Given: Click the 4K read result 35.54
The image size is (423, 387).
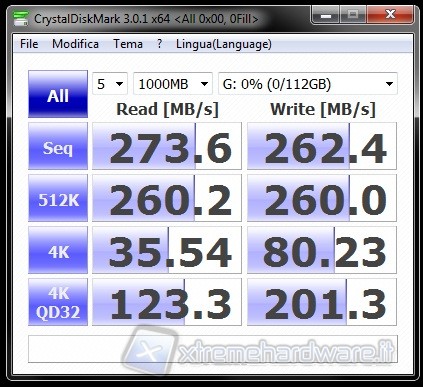Looking at the screenshot, I should tap(167, 250).
